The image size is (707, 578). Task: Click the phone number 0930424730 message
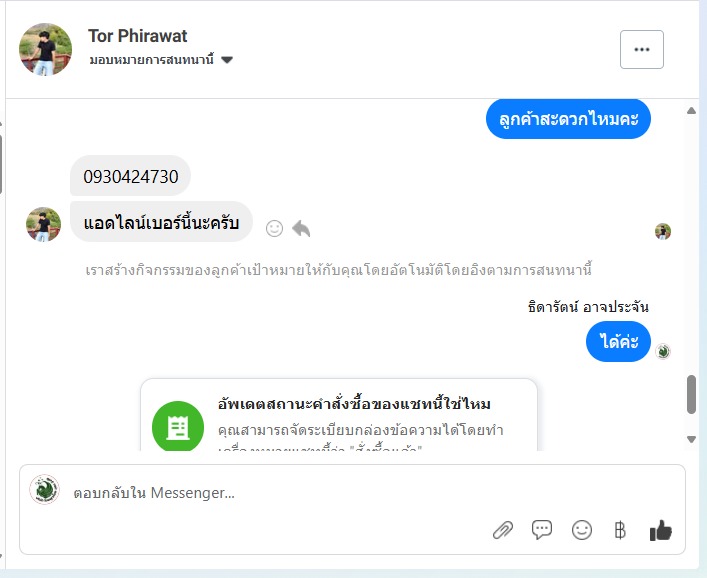pyautogui.click(x=131, y=177)
